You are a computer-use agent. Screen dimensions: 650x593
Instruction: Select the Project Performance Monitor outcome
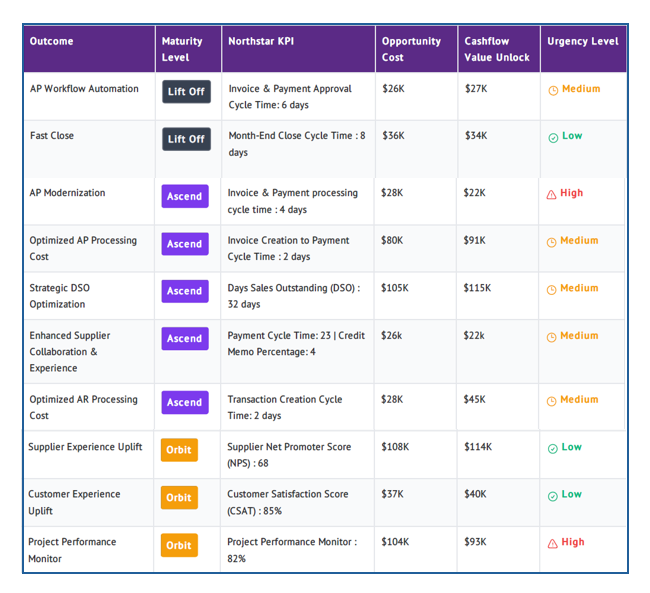point(72,550)
